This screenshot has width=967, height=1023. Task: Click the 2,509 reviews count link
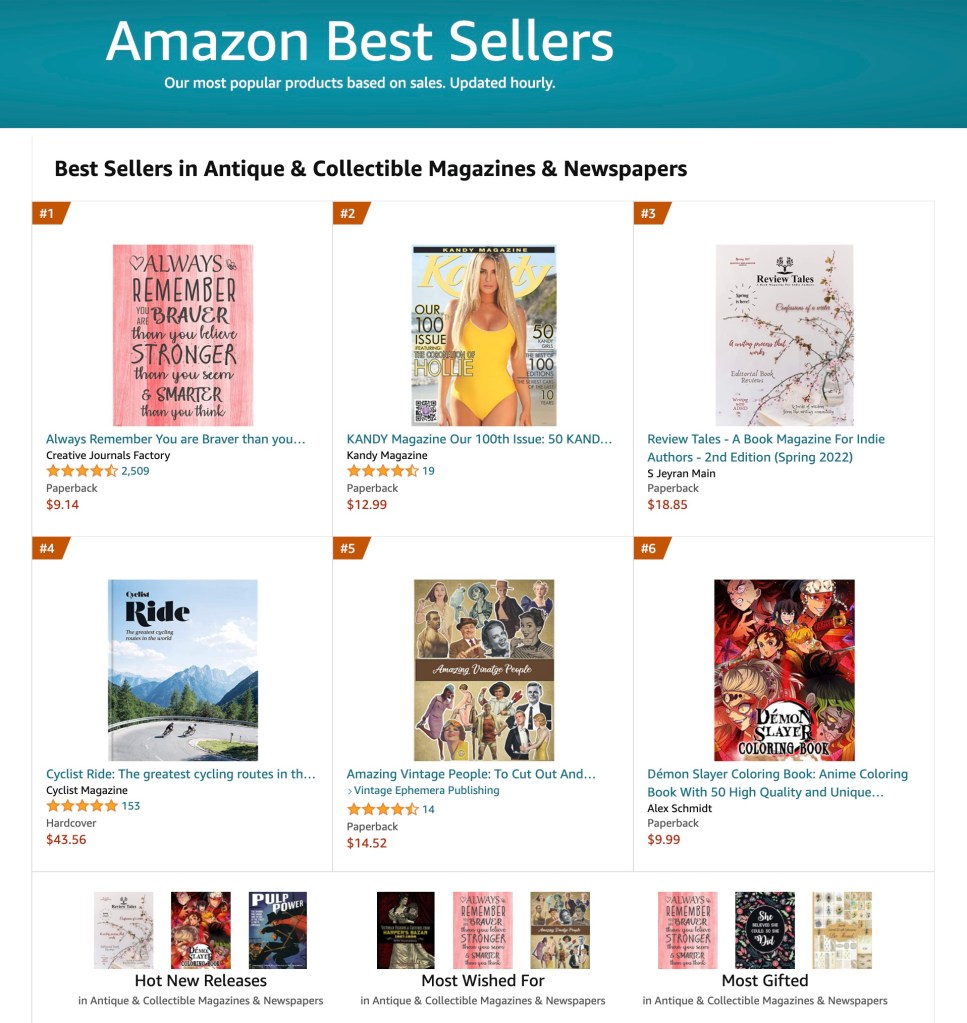[135, 471]
